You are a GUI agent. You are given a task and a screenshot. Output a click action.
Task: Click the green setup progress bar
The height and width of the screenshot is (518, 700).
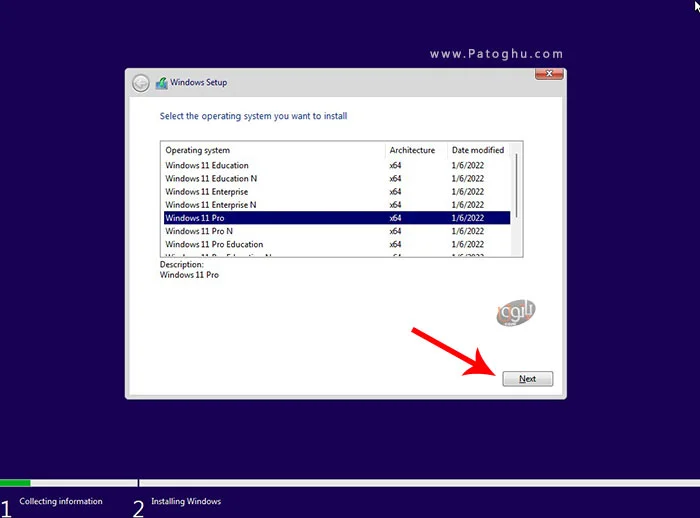[15, 483]
